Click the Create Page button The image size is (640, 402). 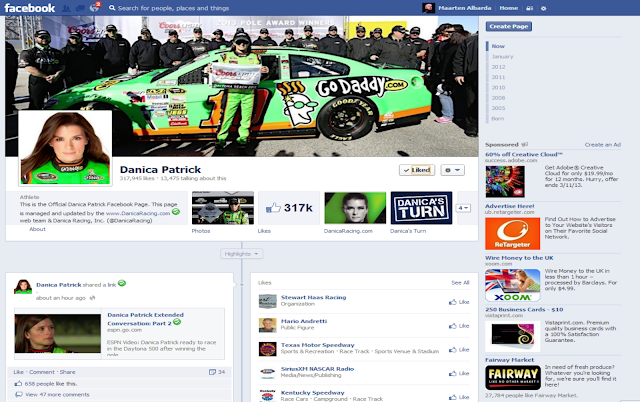pos(509,26)
